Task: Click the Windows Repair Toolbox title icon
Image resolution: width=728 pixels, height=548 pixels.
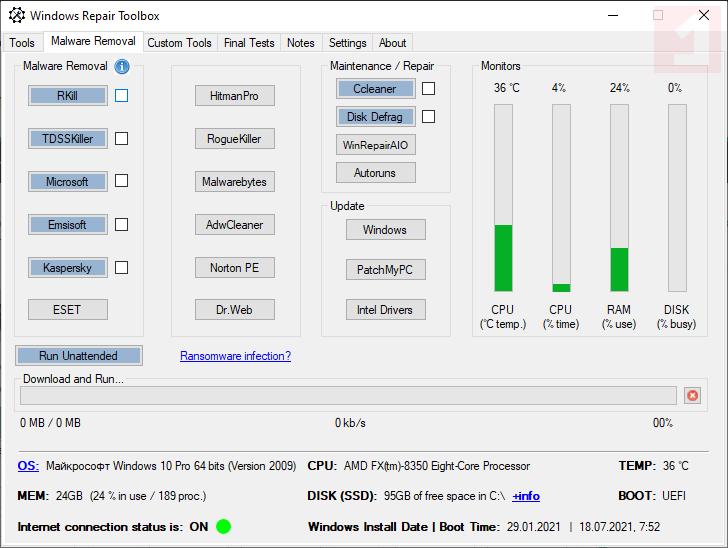Action: tap(17, 15)
